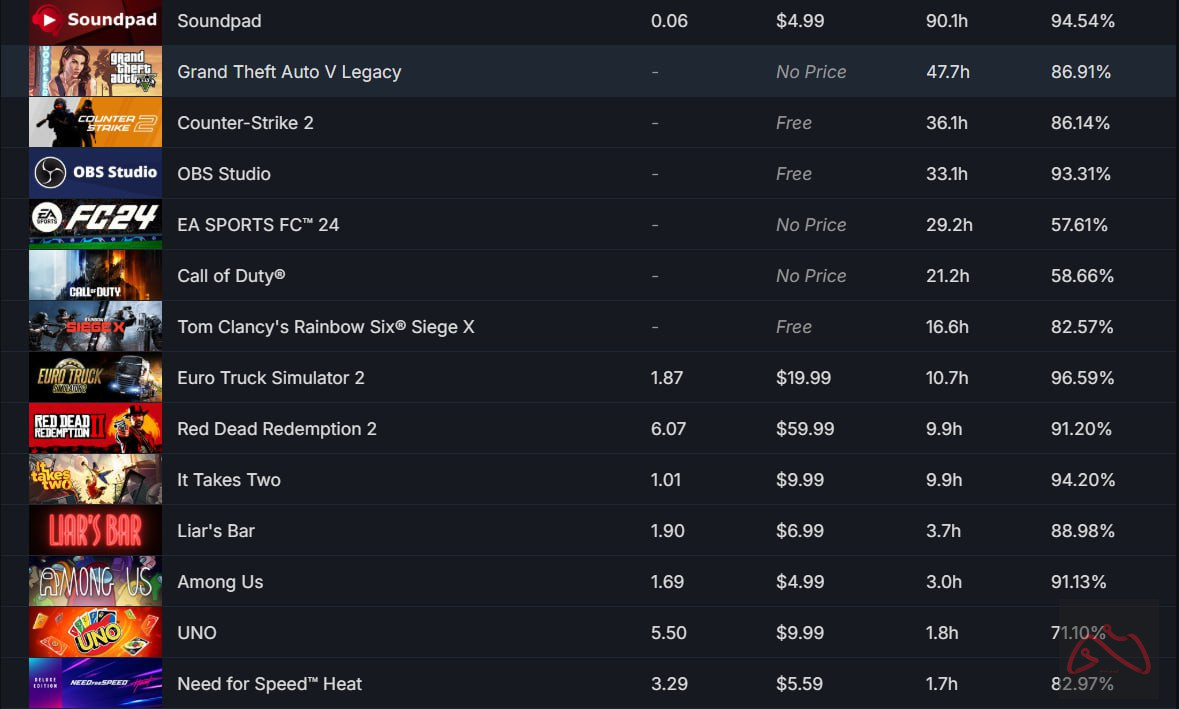Click the red controller watermark icon

click(1109, 648)
